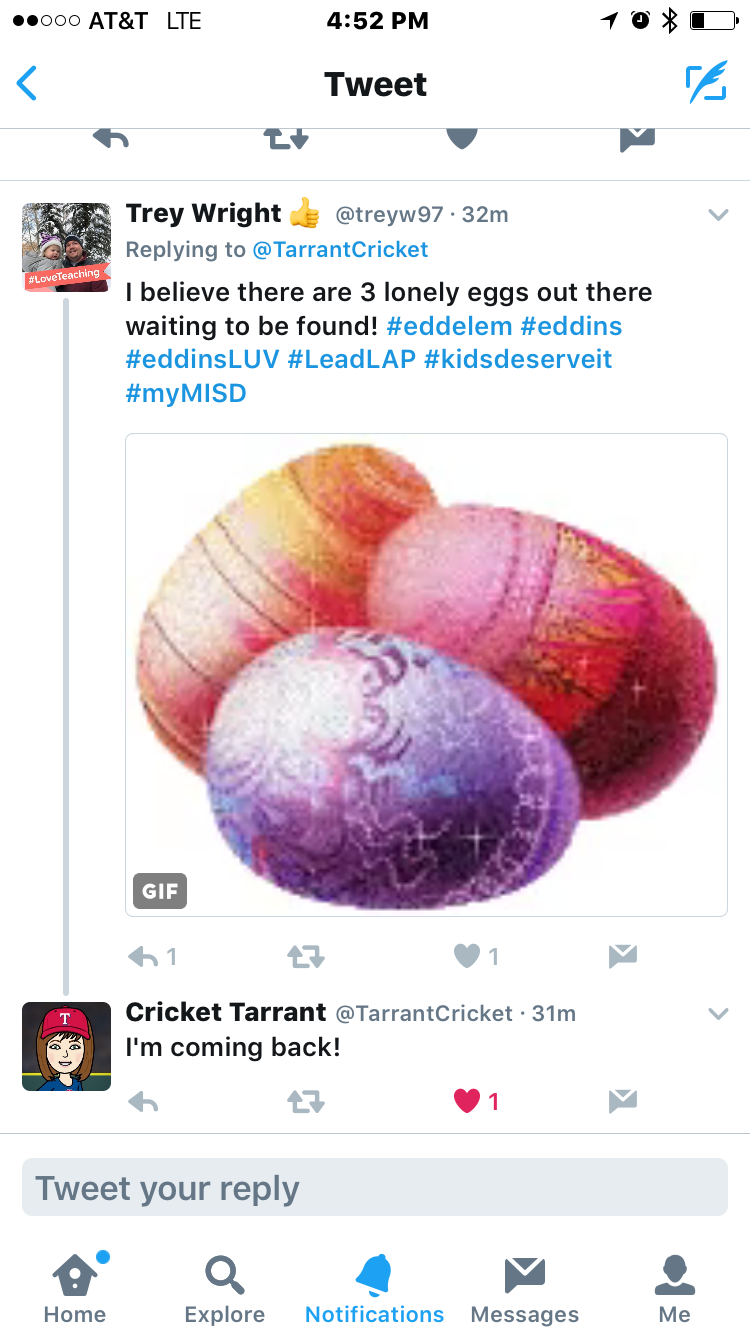Retweet Cricket Tarrant's tweet

click(x=305, y=1101)
